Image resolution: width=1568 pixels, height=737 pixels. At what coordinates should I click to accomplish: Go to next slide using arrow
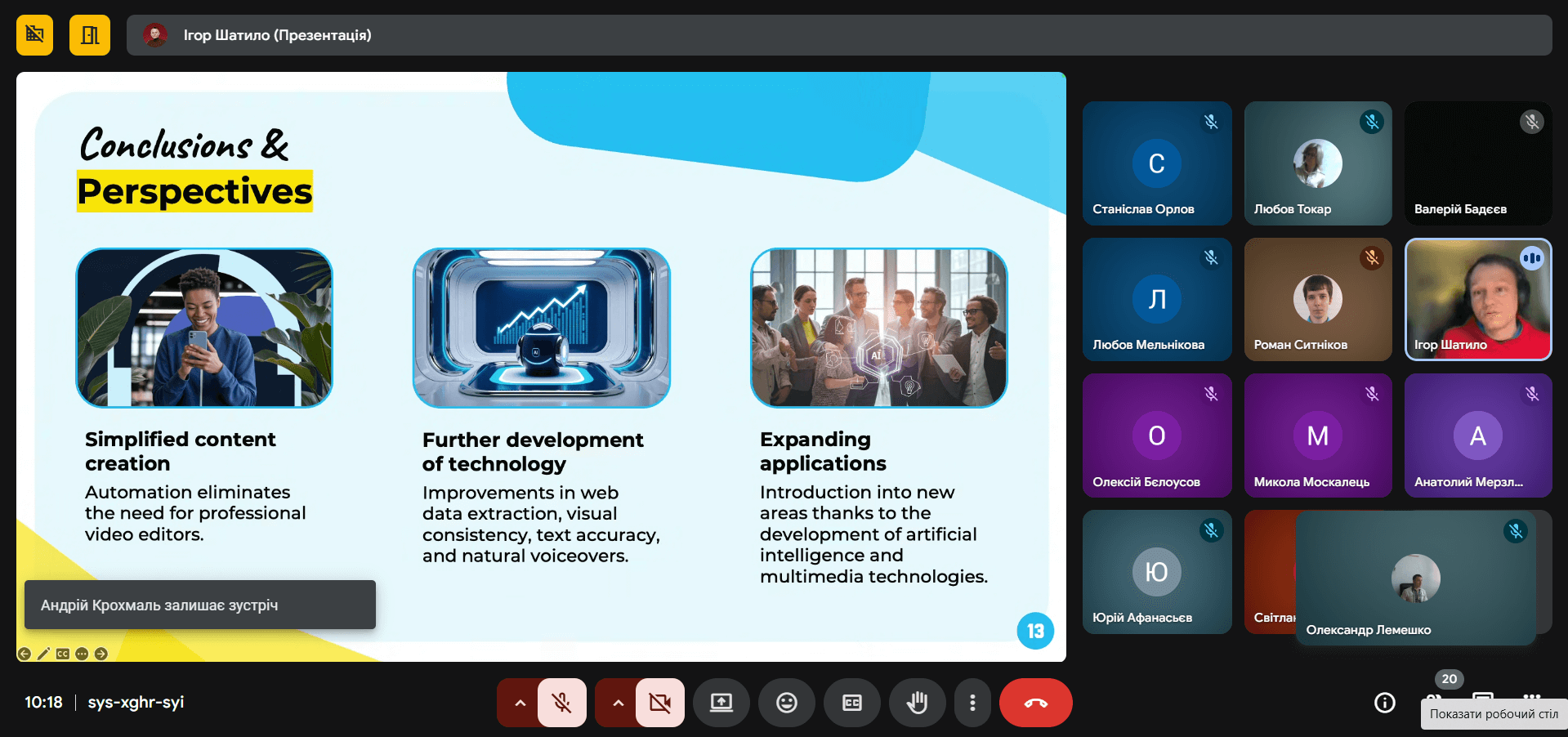tap(101, 654)
